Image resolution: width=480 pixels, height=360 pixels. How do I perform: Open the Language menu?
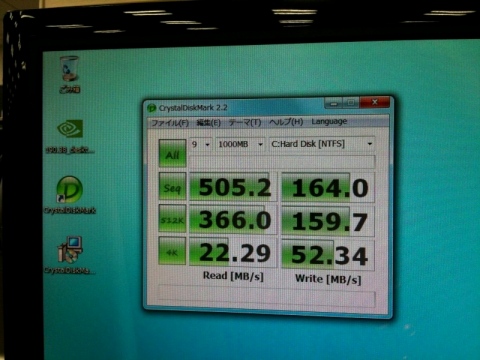tap(329, 121)
